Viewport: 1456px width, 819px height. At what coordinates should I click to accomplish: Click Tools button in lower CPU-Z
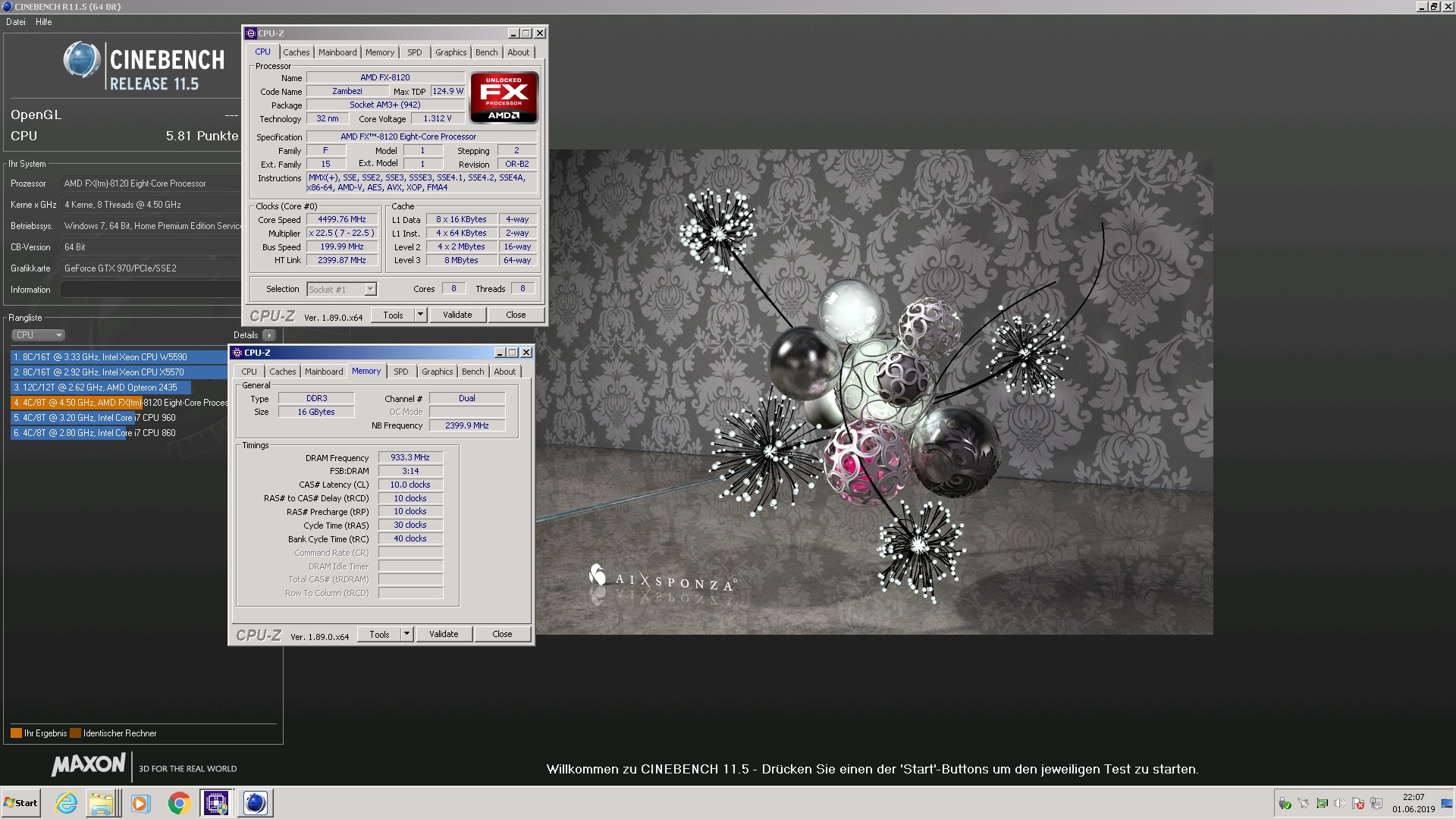click(x=379, y=634)
